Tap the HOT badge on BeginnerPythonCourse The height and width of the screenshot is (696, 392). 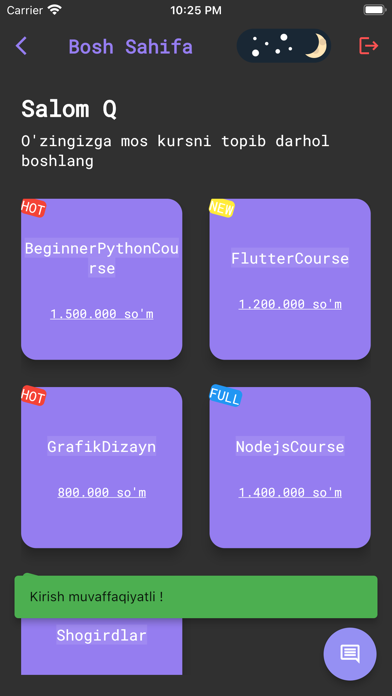click(x=33, y=208)
